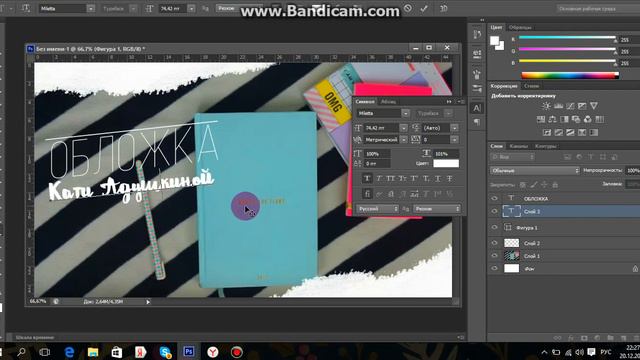Open leading (Авто) dropdown
The width and height of the screenshot is (640, 360).
pos(454,128)
